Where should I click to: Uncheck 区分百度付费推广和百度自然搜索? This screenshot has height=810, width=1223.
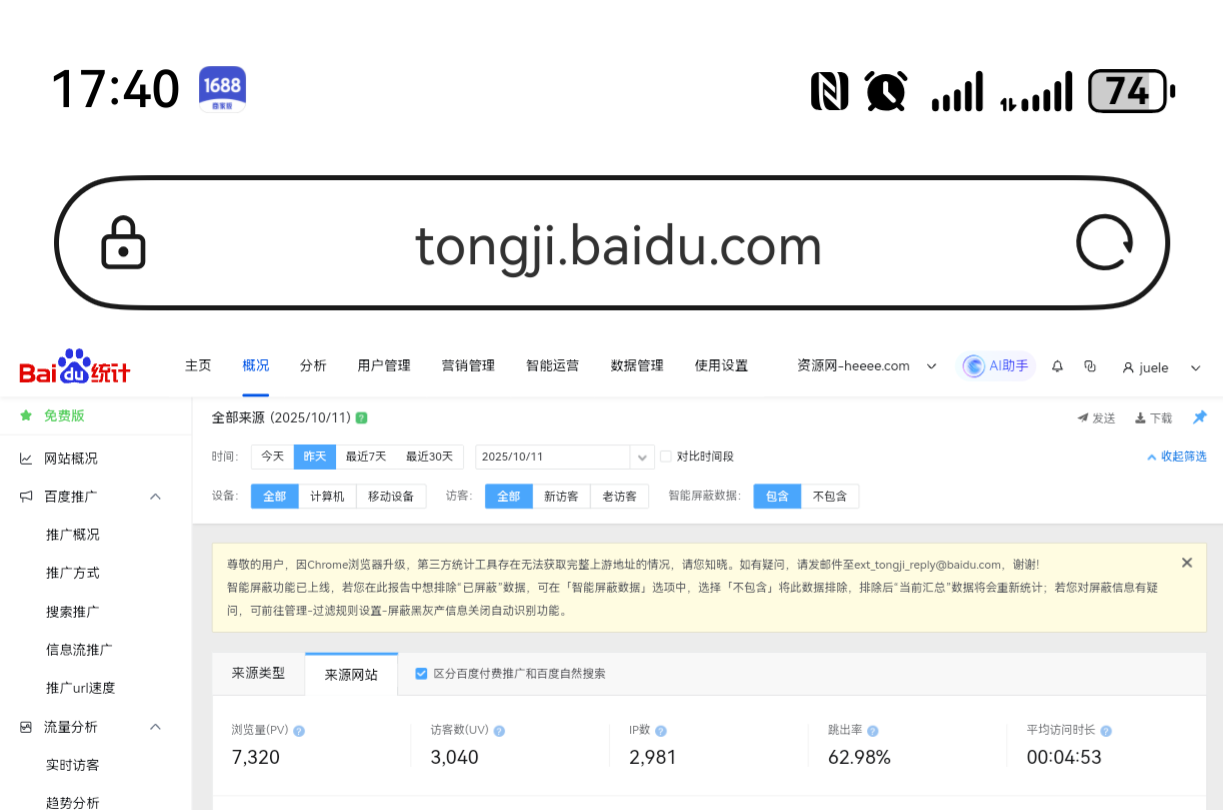421,674
